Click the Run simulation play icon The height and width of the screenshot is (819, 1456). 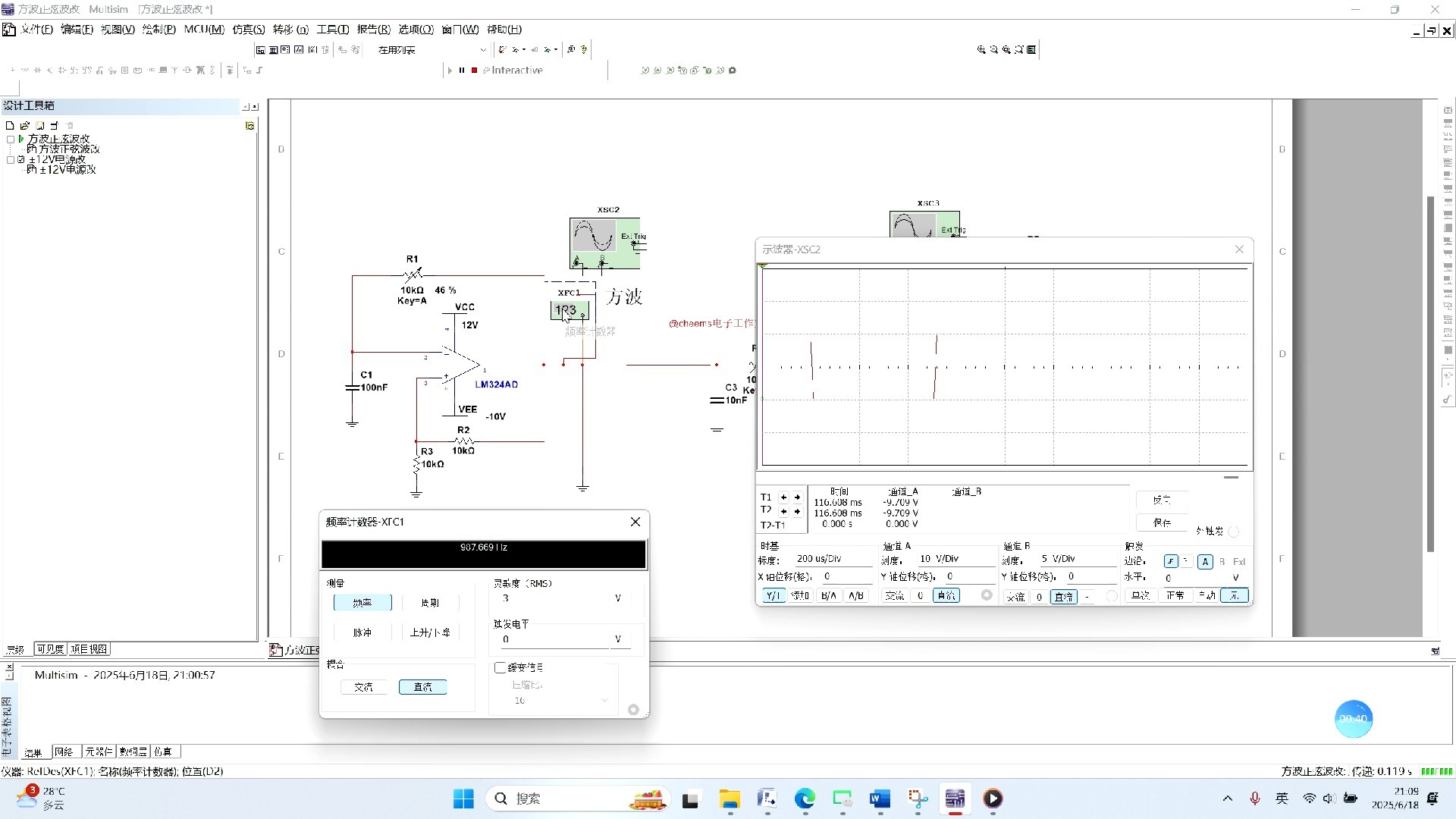pyautogui.click(x=450, y=71)
